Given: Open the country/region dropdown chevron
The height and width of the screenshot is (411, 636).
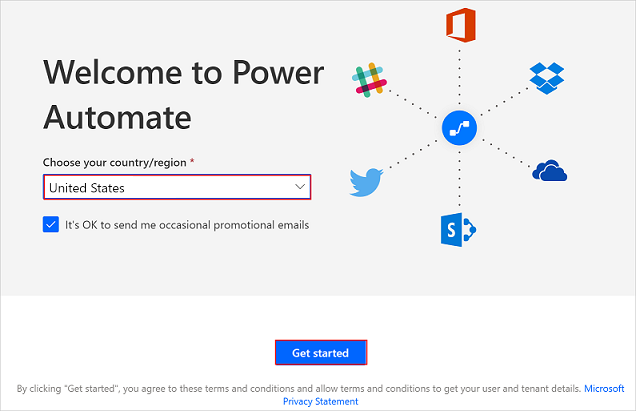Looking at the screenshot, I should 300,187.
